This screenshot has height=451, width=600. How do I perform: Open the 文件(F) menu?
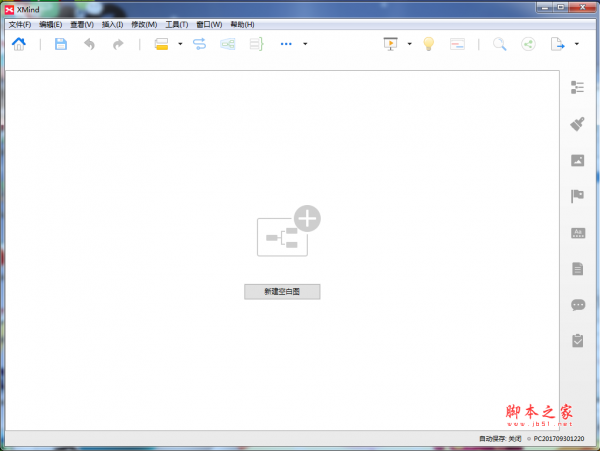tap(20, 24)
